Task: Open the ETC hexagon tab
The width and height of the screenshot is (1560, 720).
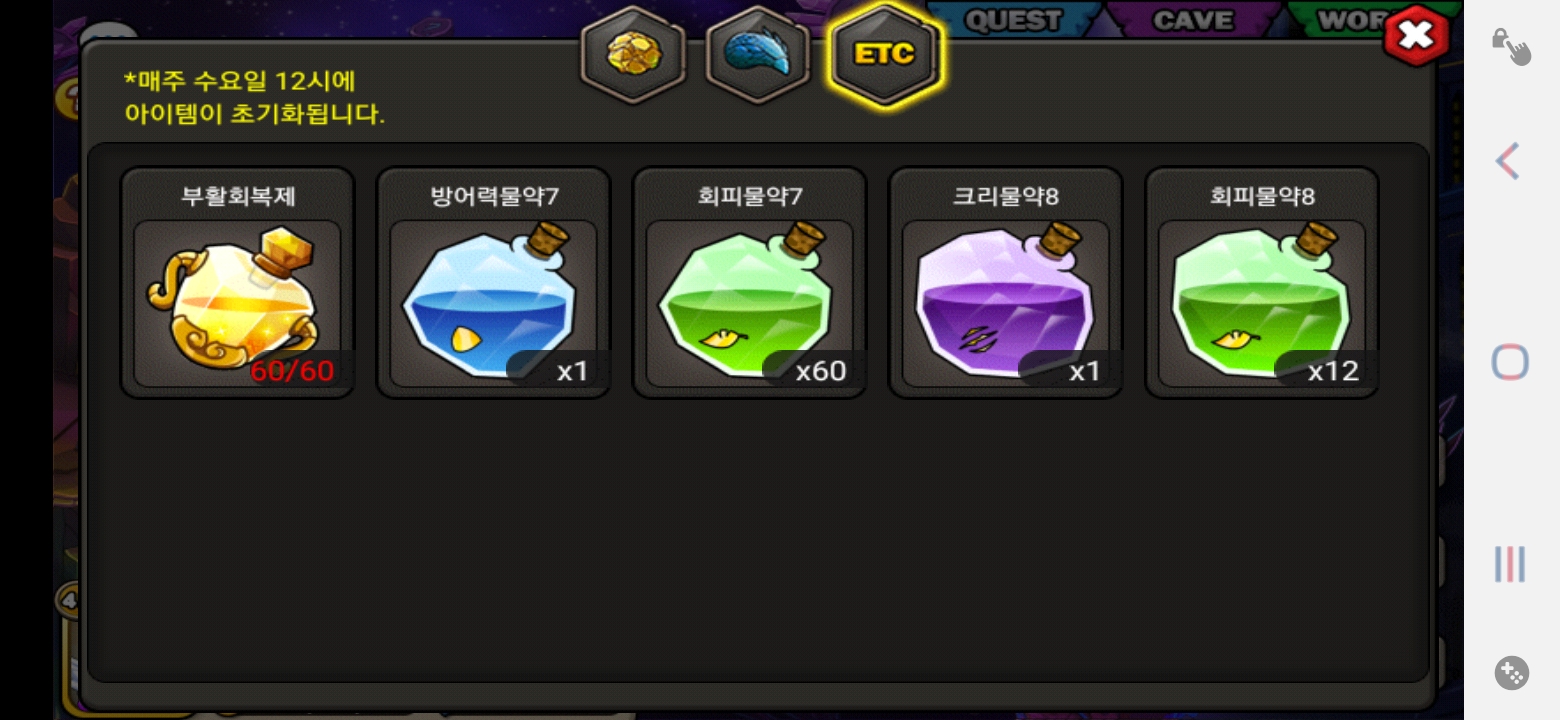Action: click(x=884, y=53)
